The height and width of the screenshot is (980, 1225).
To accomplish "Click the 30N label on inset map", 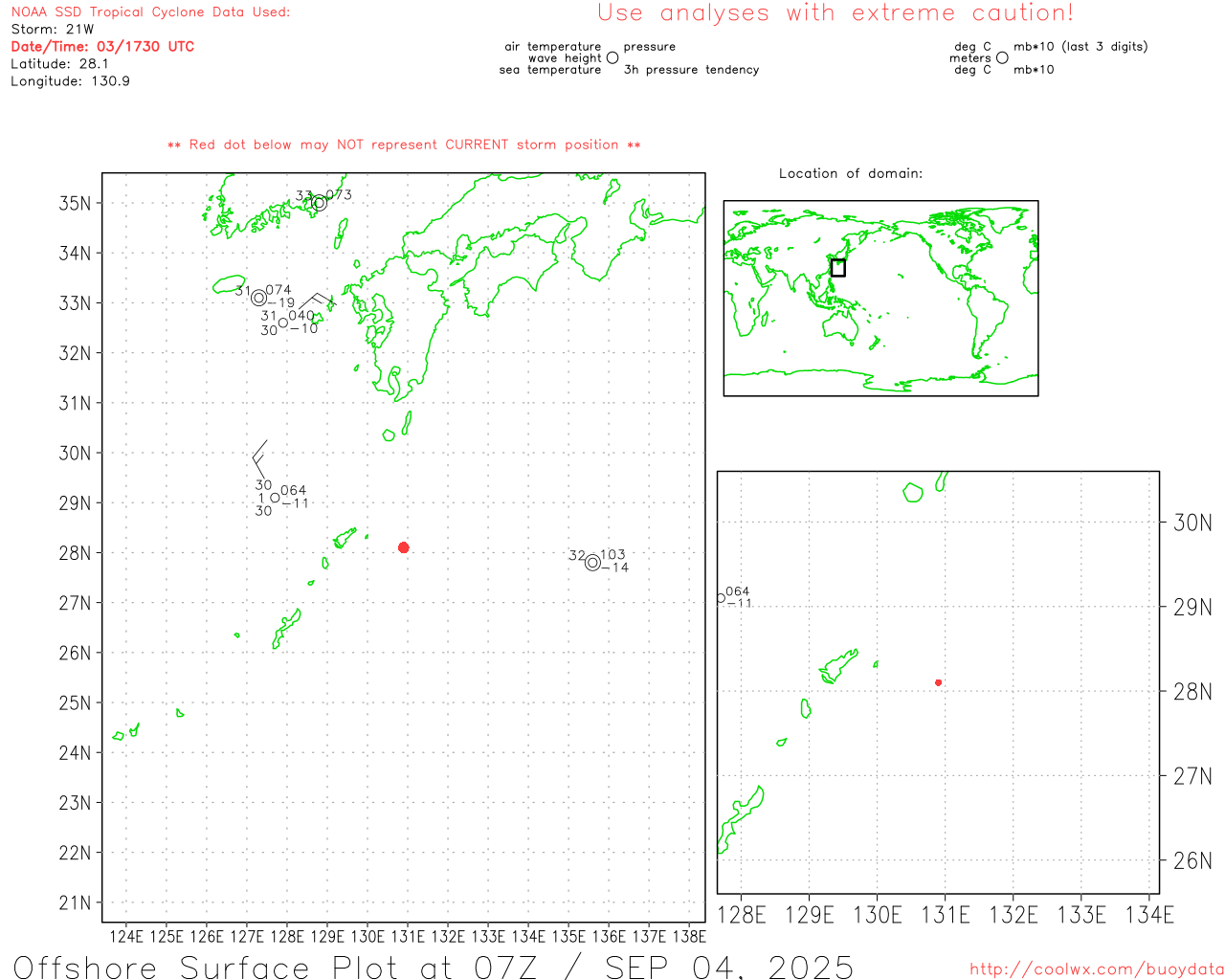I will 1192,523.
